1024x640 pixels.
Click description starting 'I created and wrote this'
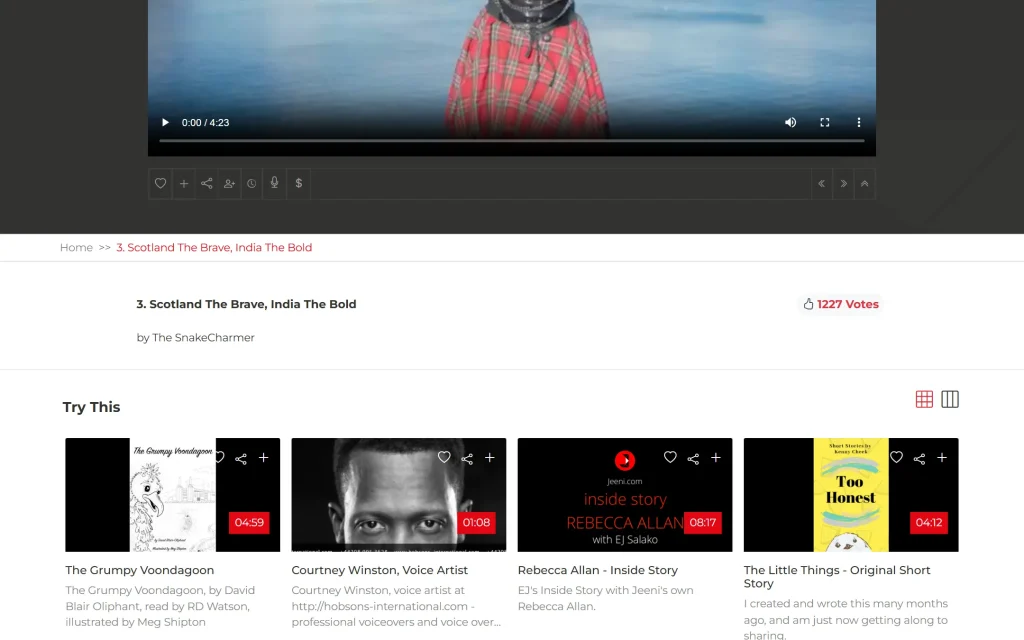click(846, 619)
